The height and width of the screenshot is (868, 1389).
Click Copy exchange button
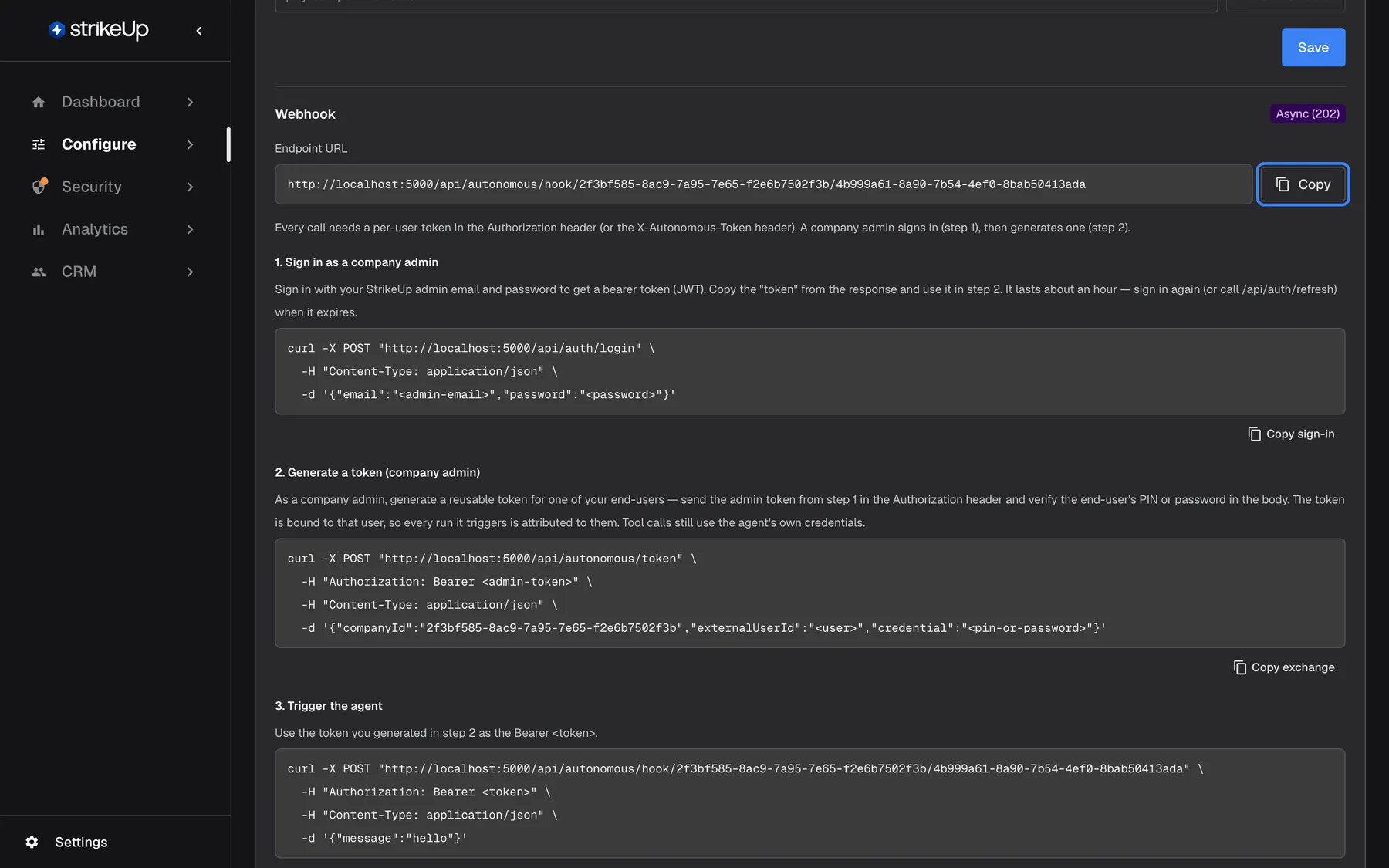tap(1283, 667)
